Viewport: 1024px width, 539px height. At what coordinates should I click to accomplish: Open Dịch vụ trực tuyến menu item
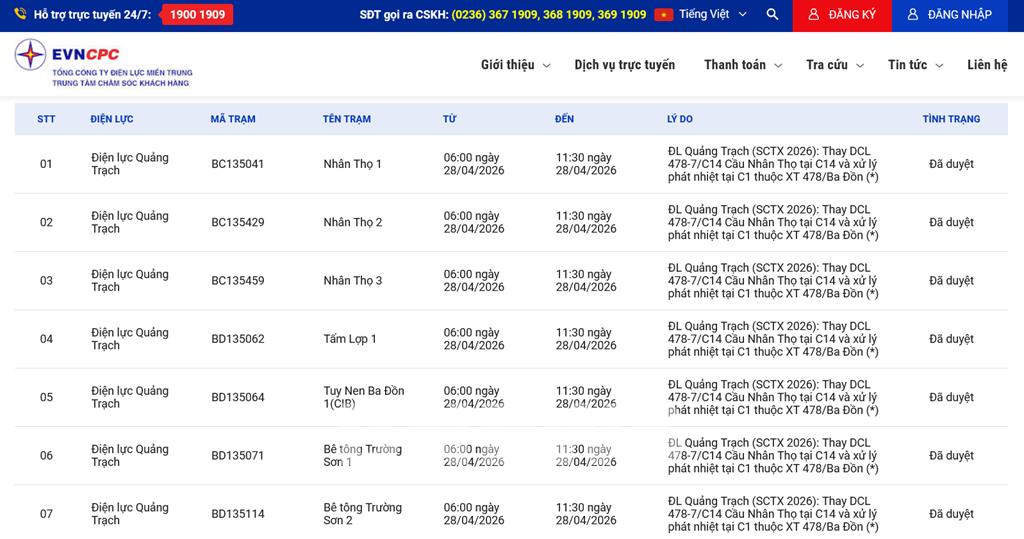[624, 65]
